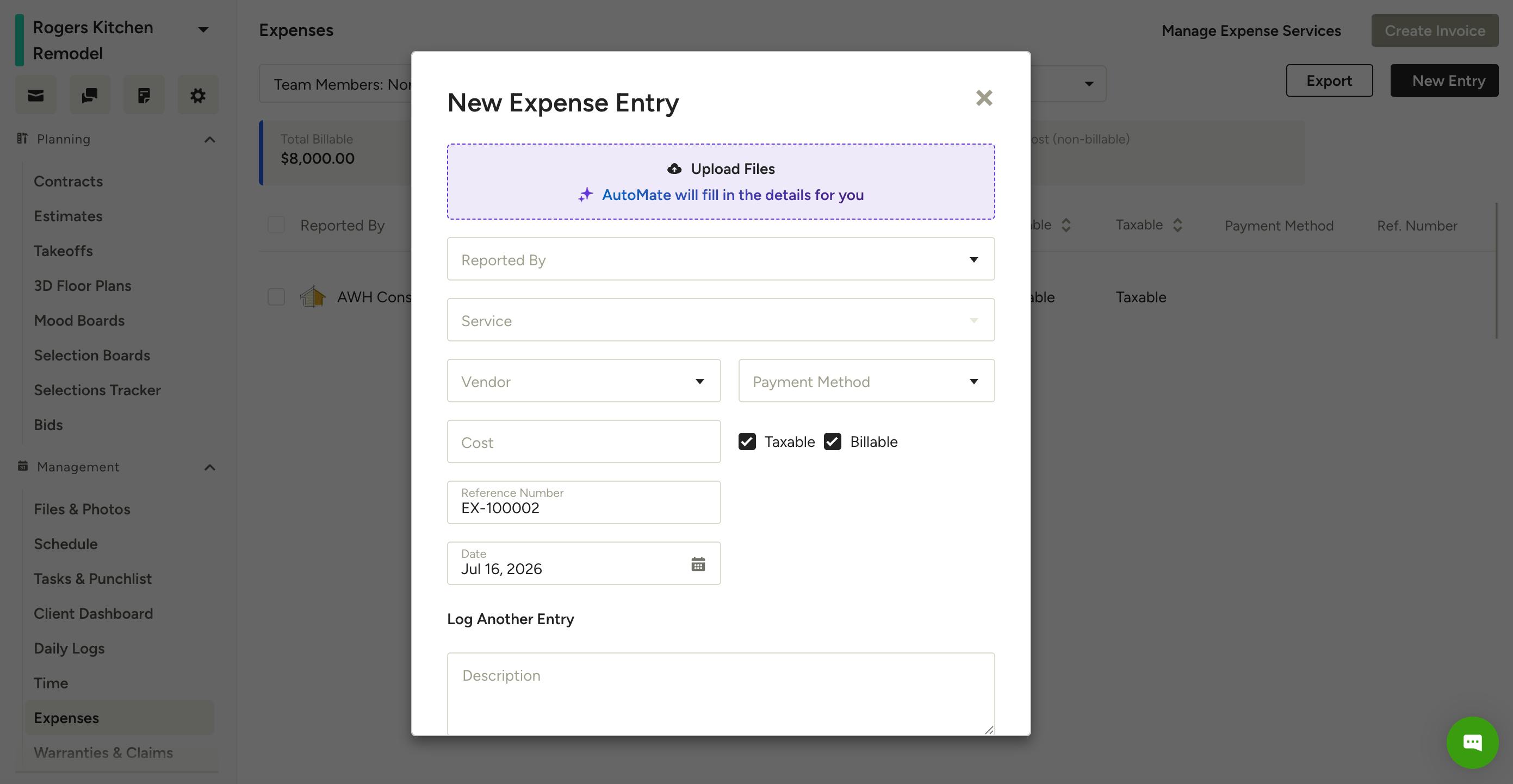Click the Management section calendar icon
This screenshot has height=784, width=1513.
tap(22, 466)
